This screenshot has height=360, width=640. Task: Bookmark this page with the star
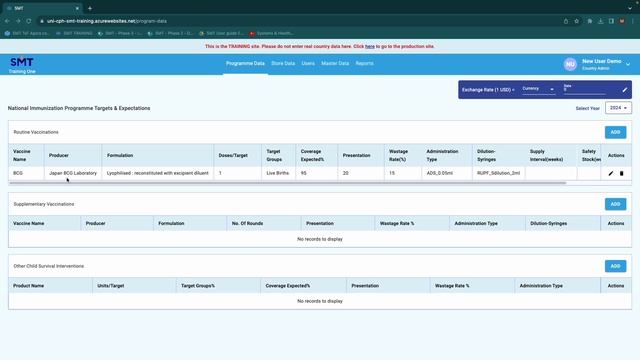576,21
